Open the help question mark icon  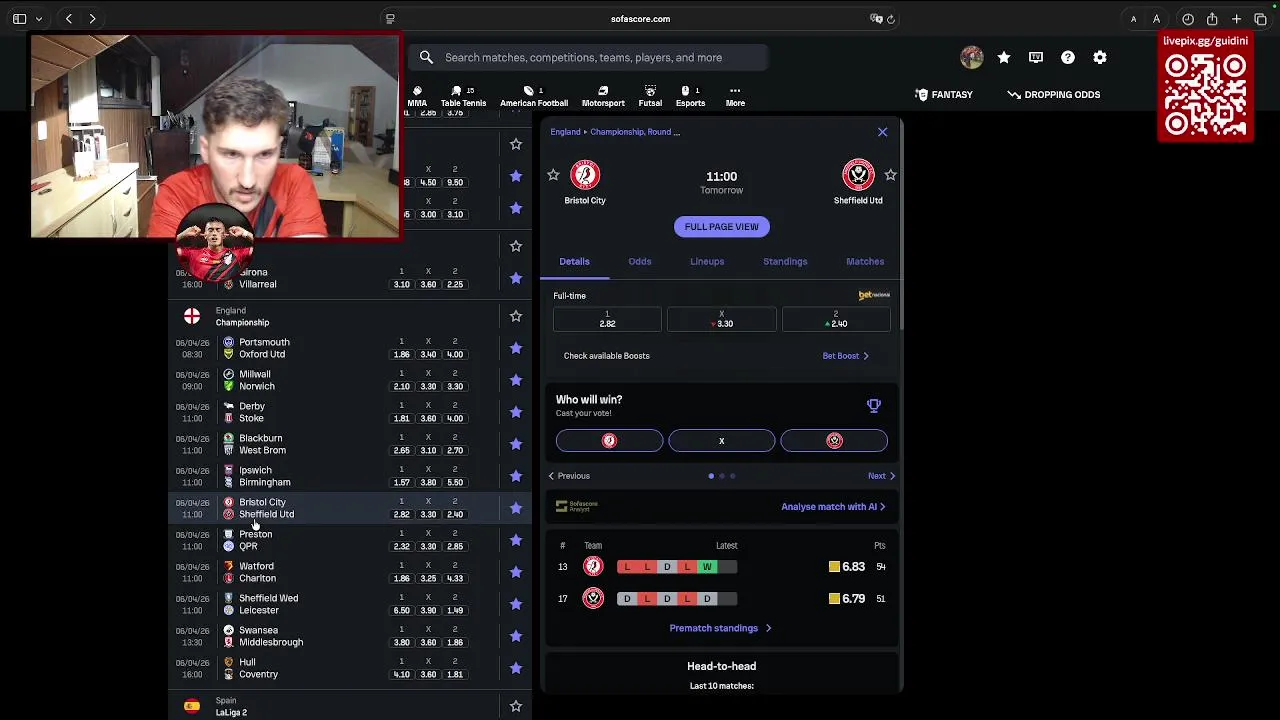point(1068,57)
